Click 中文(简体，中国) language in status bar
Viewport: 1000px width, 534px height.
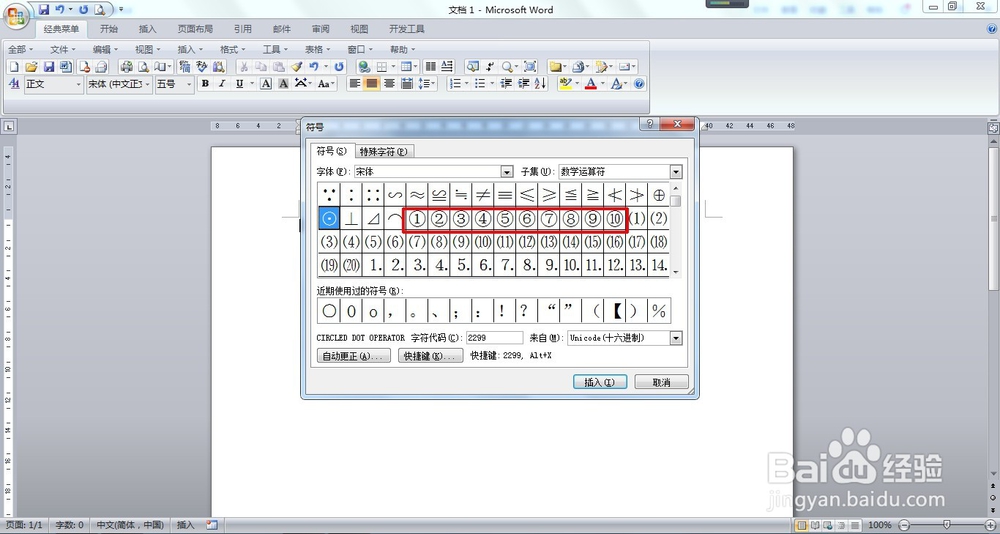[130, 525]
